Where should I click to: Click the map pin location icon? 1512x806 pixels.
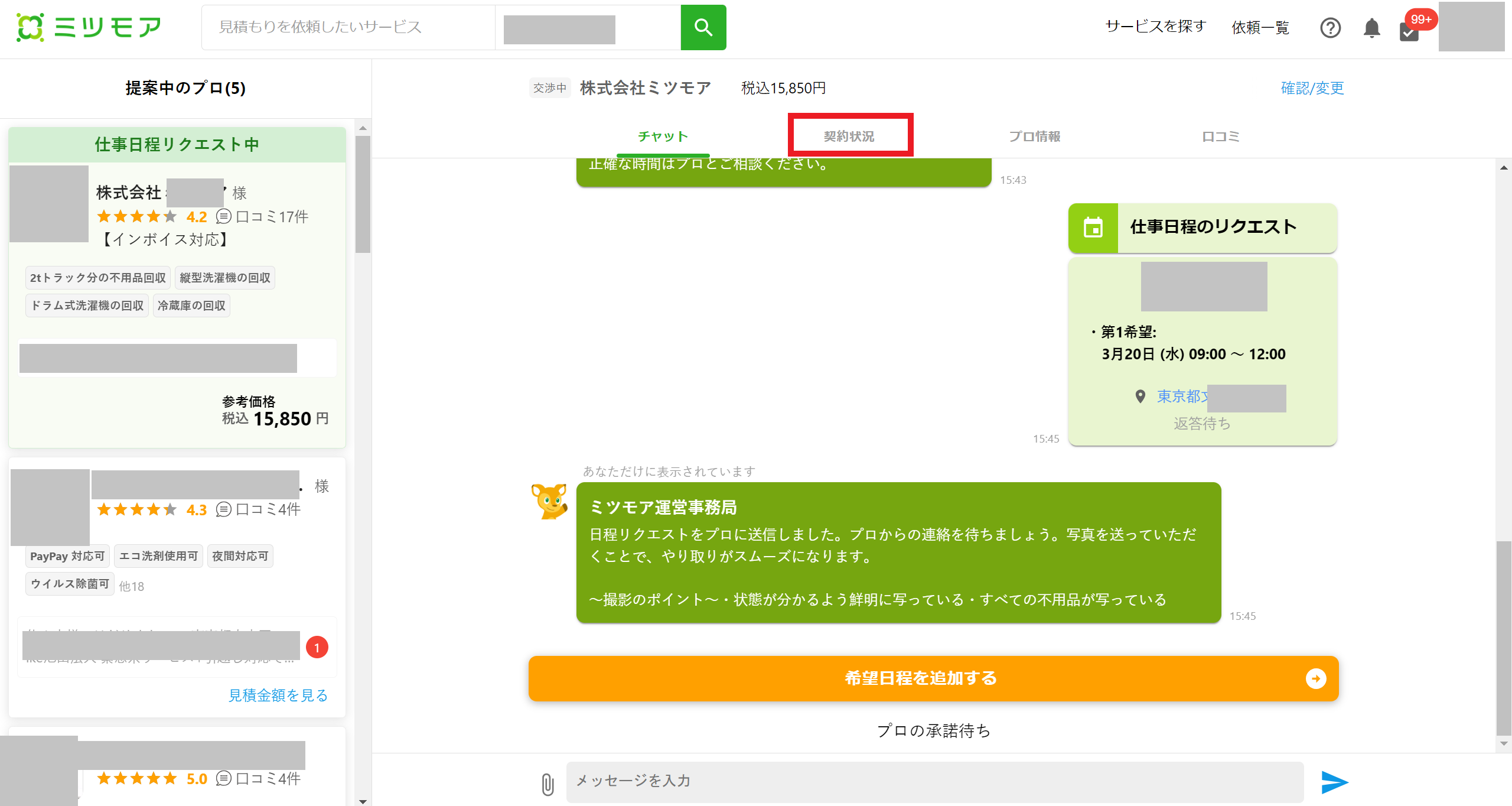(x=1140, y=396)
